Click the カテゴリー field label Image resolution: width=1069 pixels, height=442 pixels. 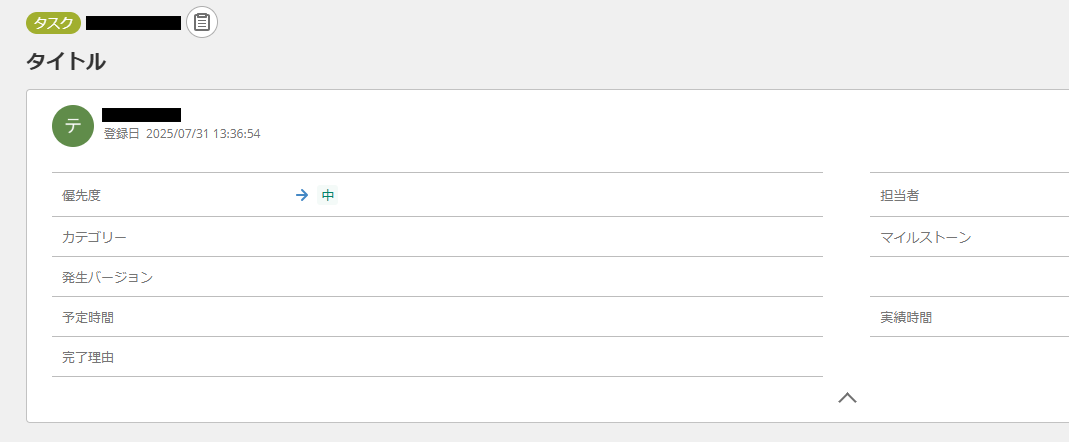pos(94,237)
